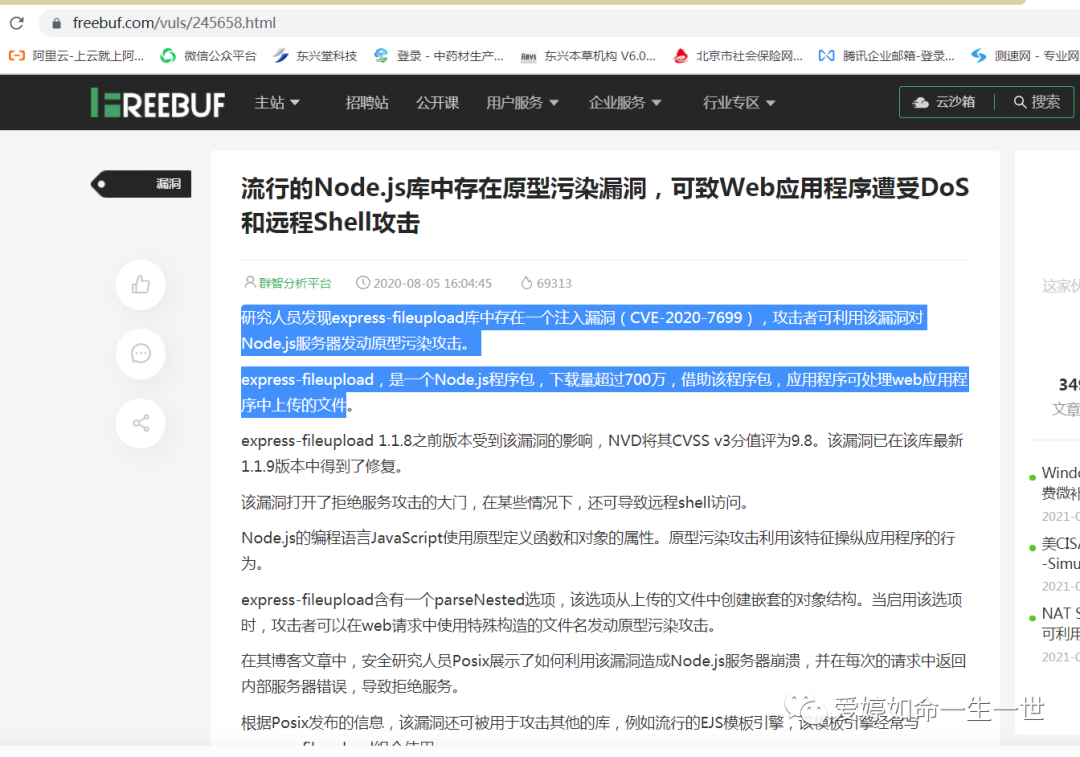Open the 北京市社会保险网... bookmark

tap(738, 56)
